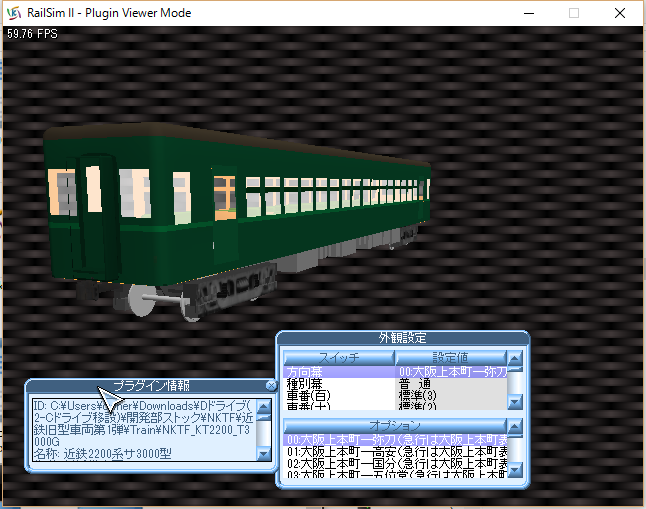
Task: Click the scroll-down arrow in the plugin info box
Action: tap(264, 453)
